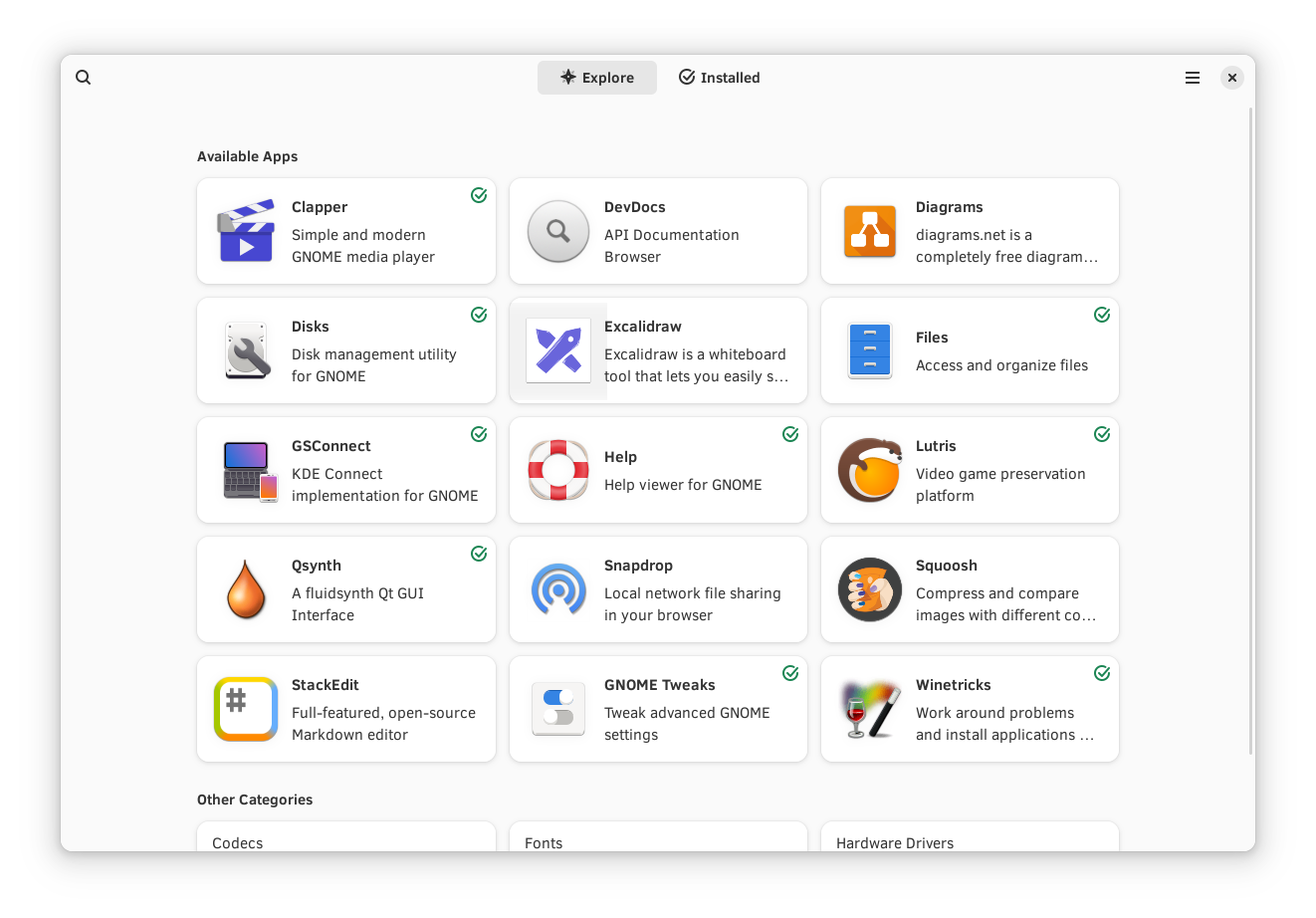Switch to the Installed tab
Screen dimensions: 1316x918
[720, 78]
